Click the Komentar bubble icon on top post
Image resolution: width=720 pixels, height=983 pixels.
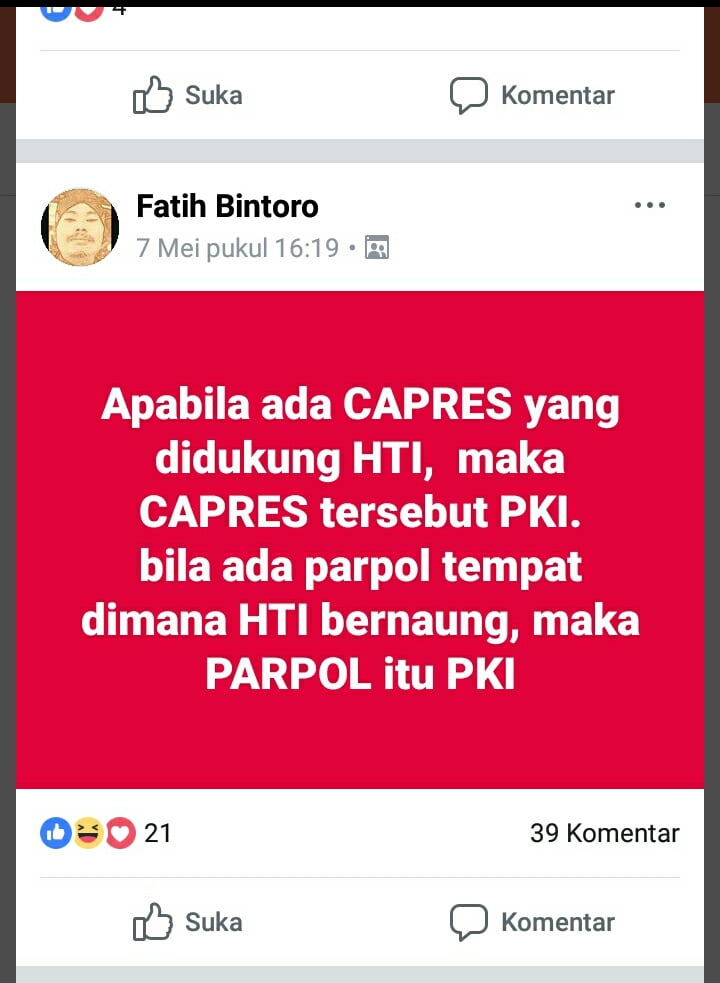pyautogui.click(x=469, y=95)
